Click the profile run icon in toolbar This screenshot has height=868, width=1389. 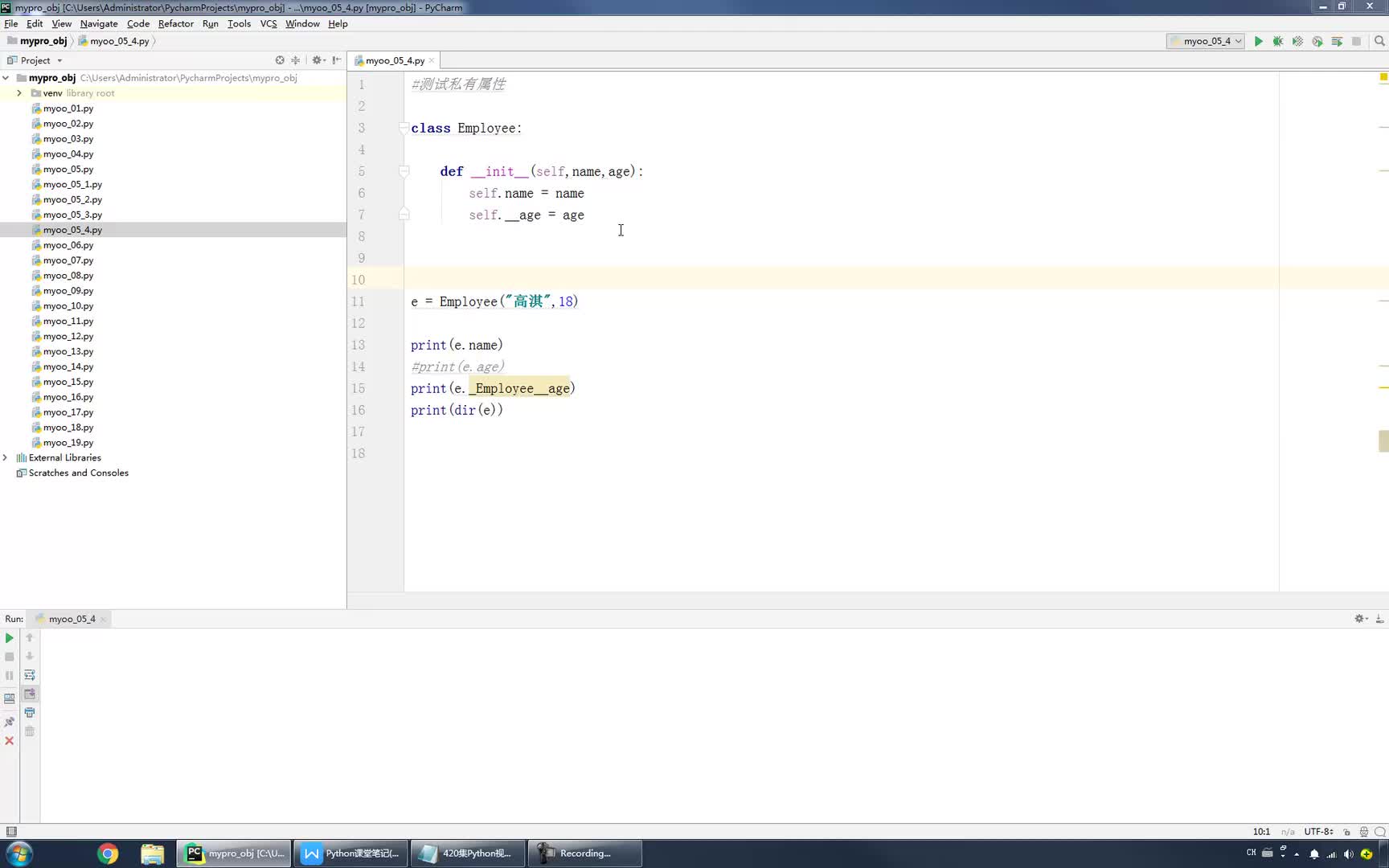click(x=1317, y=41)
